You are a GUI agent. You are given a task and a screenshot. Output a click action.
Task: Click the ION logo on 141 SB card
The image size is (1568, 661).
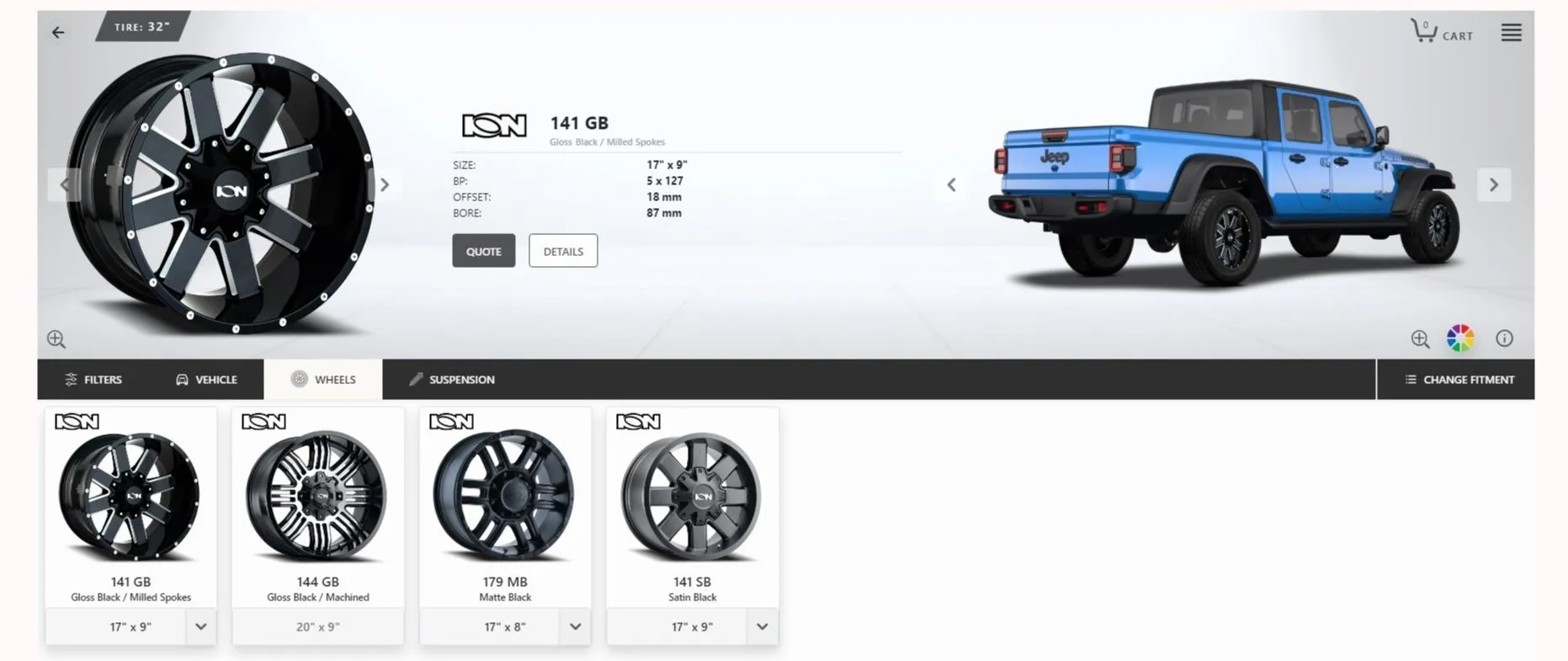tap(638, 422)
